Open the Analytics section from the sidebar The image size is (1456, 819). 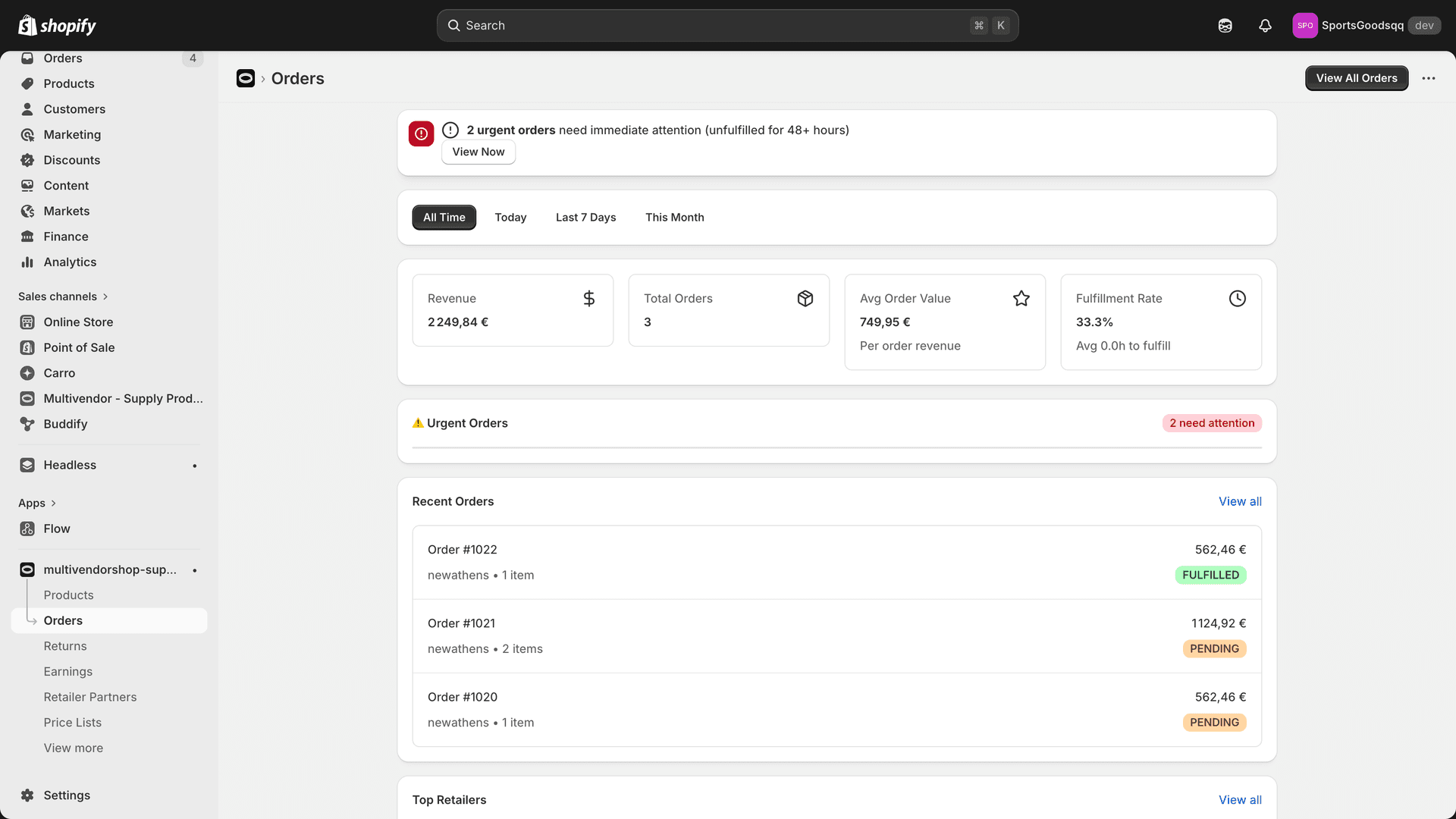(x=69, y=262)
